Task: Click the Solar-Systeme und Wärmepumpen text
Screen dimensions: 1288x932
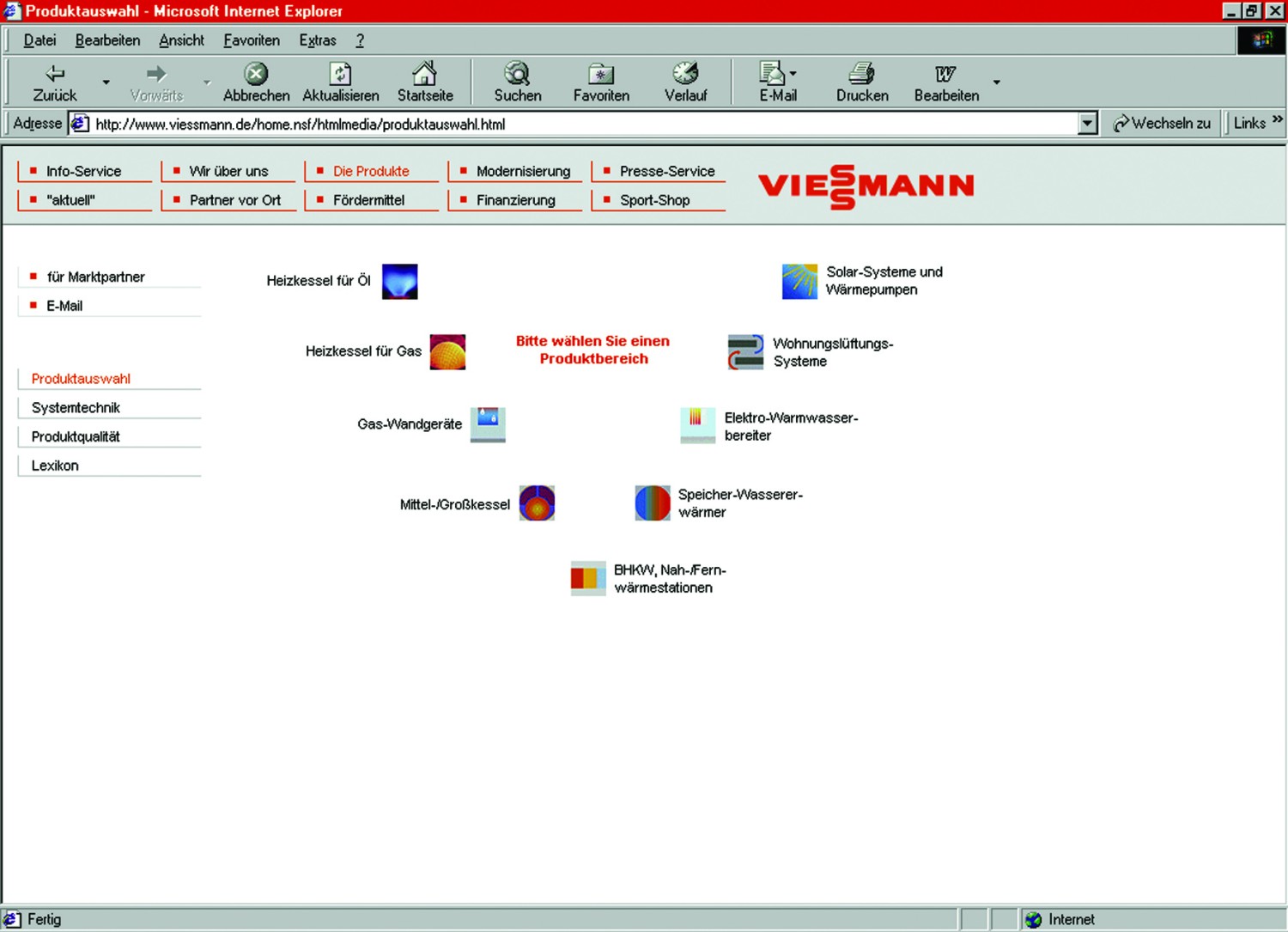Action: 884,281
